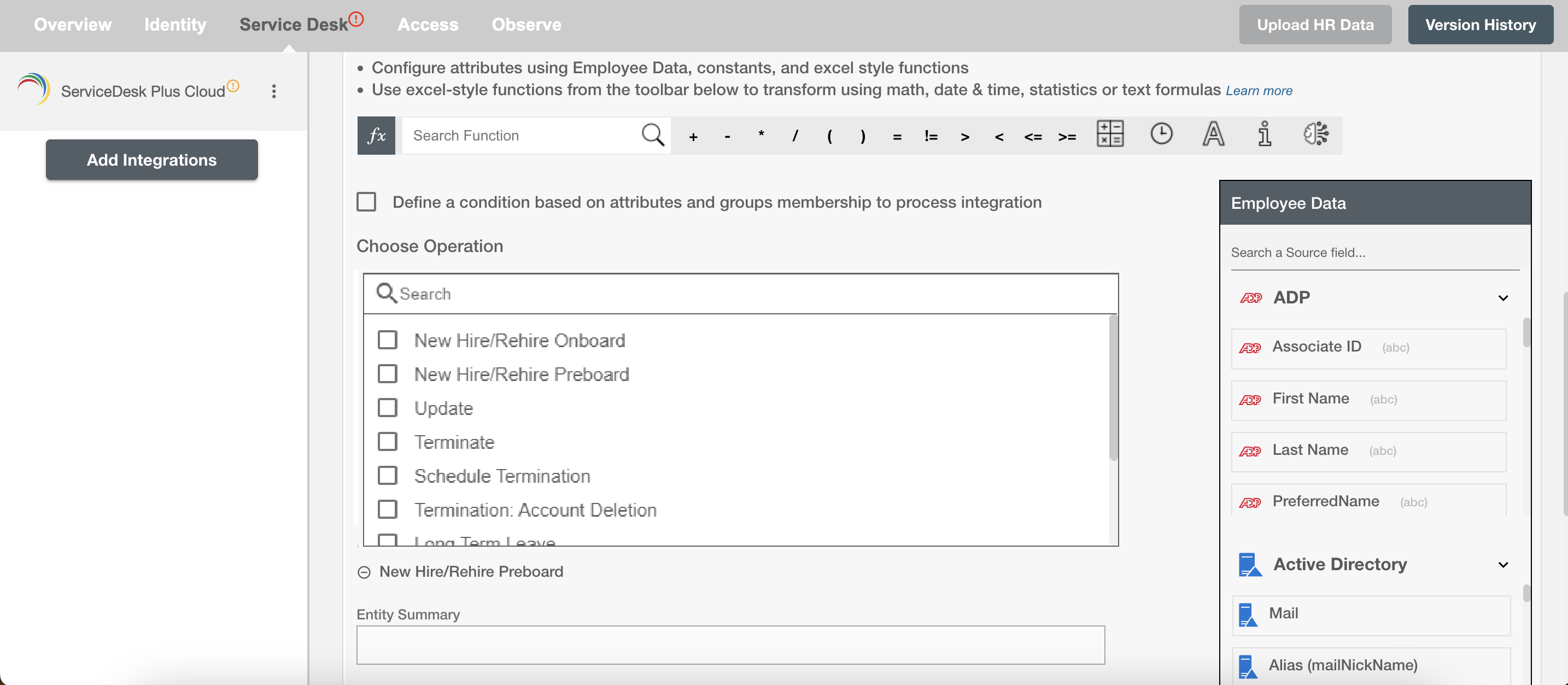This screenshot has width=1568, height=685.
Task: Expand the Active Directory section
Action: pyautogui.click(x=1505, y=563)
